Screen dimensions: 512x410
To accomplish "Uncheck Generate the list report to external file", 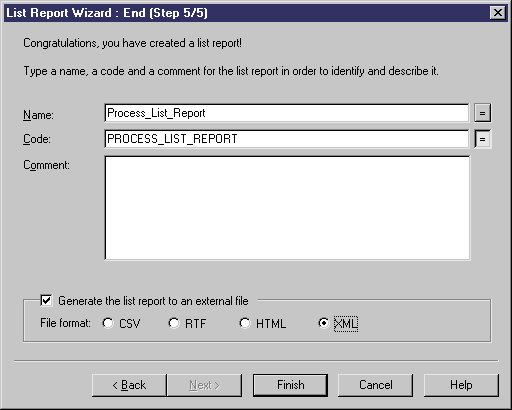I will 46,300.
